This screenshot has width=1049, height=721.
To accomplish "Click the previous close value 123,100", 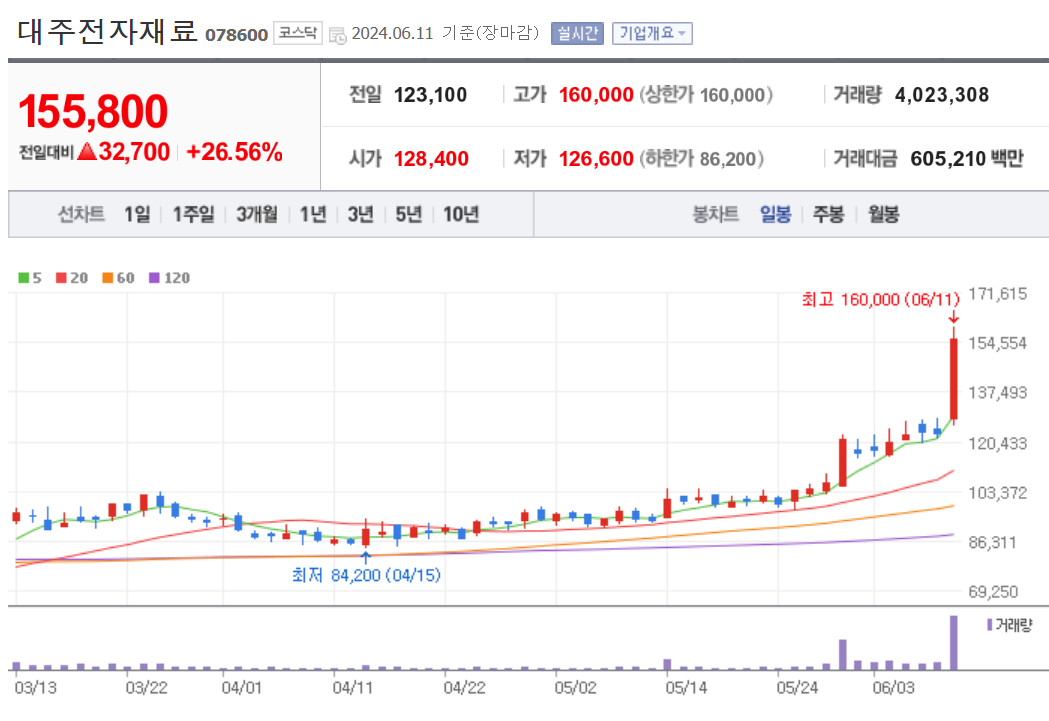I will (430, 95).
